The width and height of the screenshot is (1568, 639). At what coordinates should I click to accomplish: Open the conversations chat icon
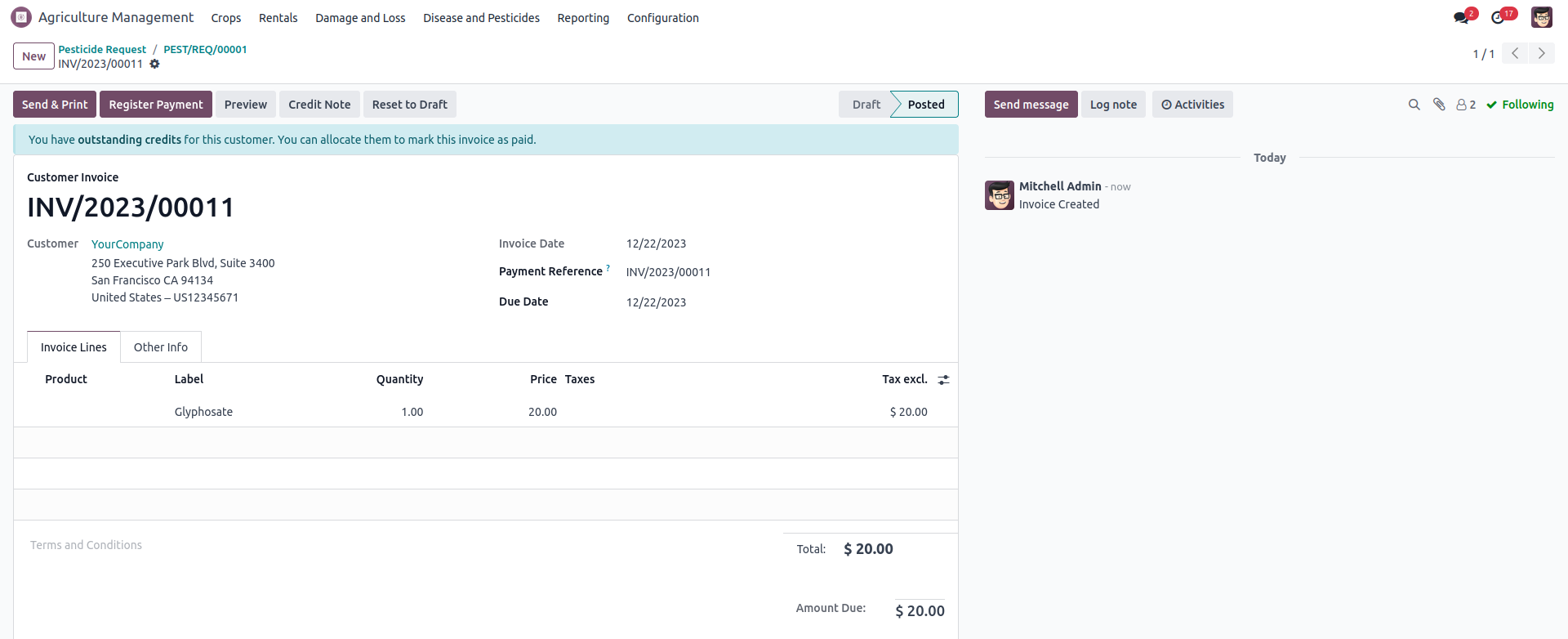pos(1461,18)
